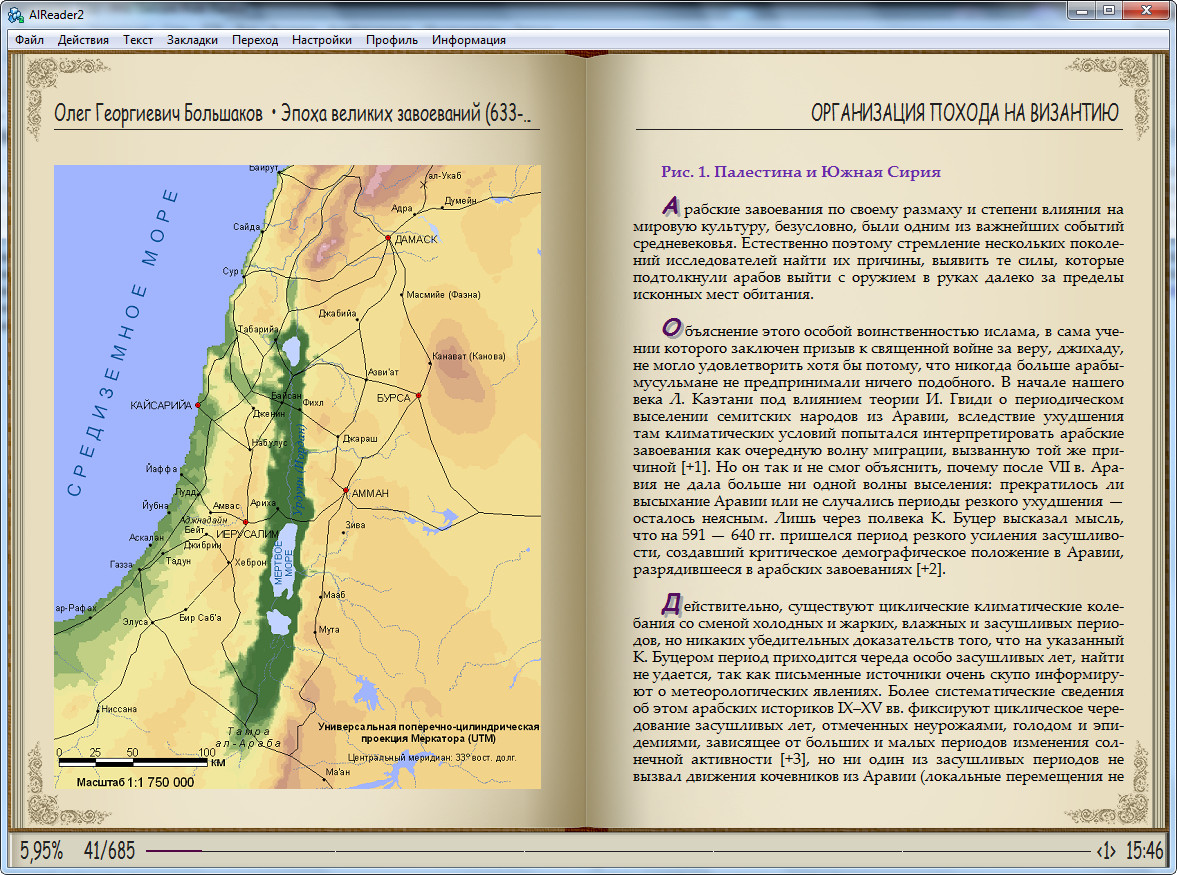
Task: Open the Настройки settings menu
Action: (x=322, y=40)
